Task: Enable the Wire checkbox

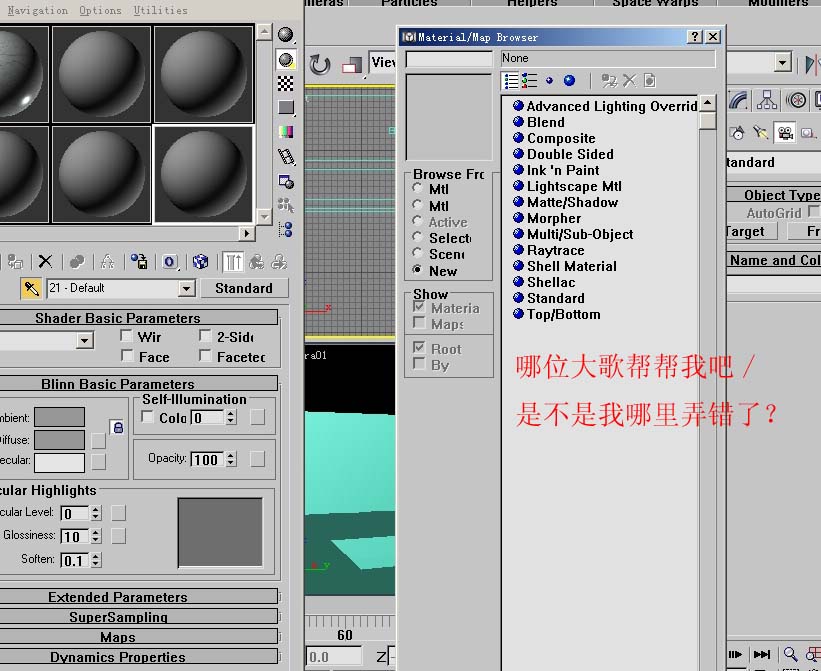Action: pyautogui.click(x=126, y=336)
